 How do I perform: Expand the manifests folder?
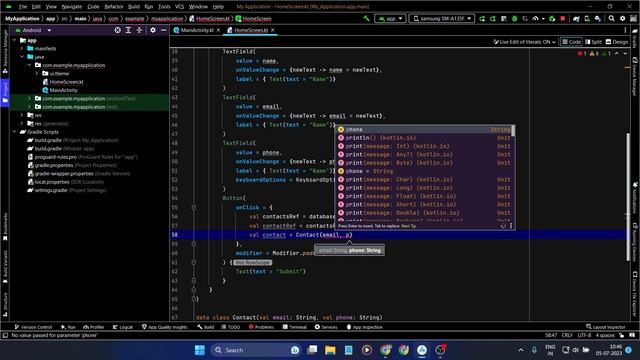coord(22,49)
